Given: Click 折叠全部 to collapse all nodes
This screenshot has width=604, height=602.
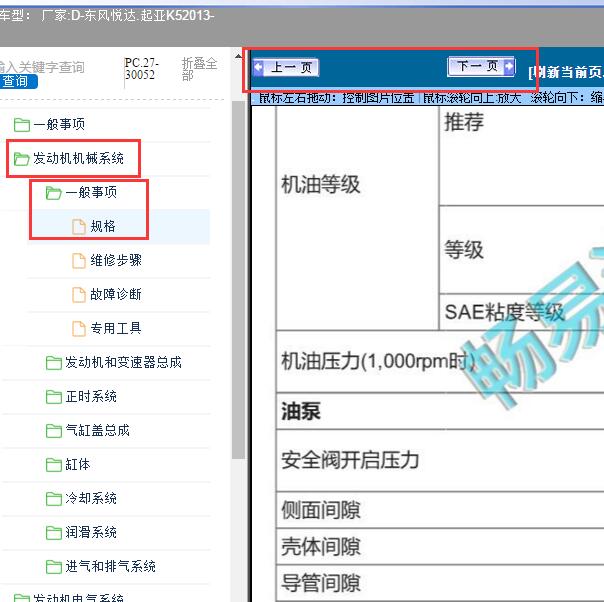Looking at the screenshot, I should point(199,69).
